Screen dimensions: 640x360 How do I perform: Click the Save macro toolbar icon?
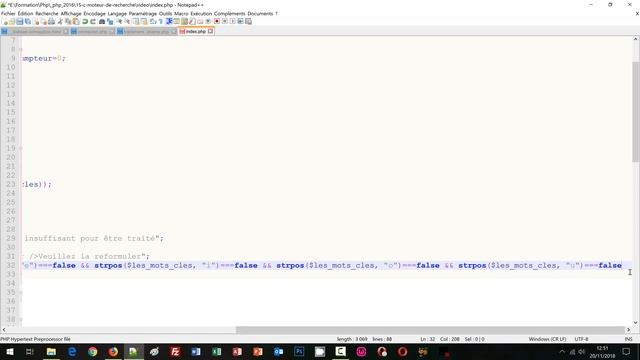[248, 22]
